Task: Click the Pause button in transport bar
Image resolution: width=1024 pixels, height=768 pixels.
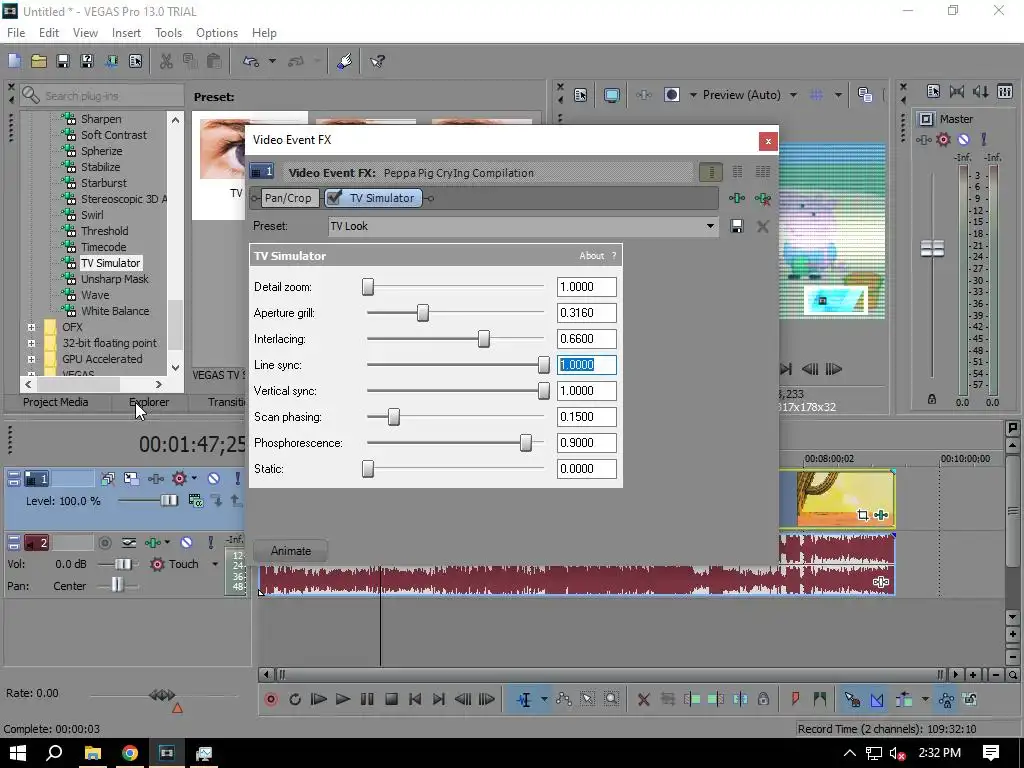Action: click(367, 699)
